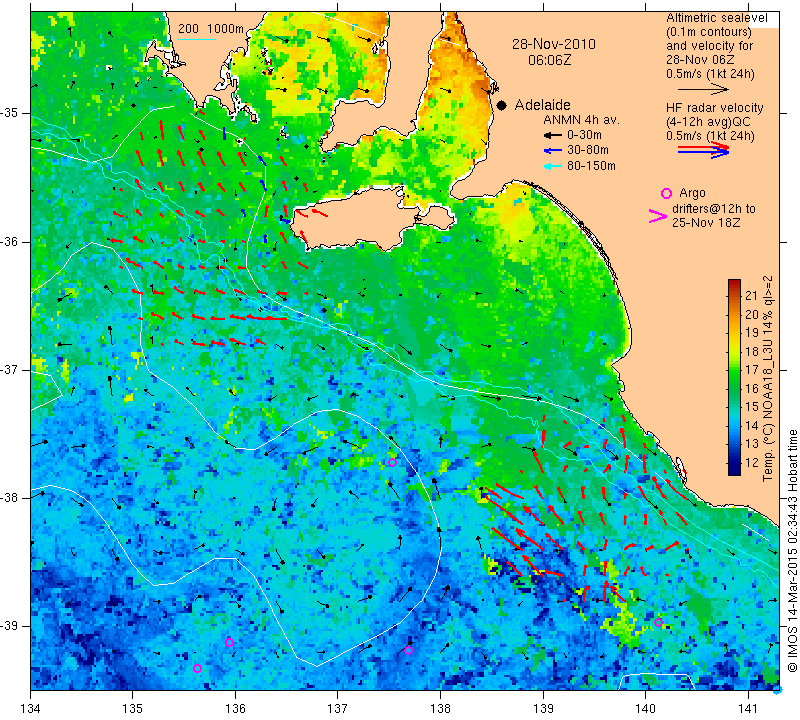This screenshot has width=800, height=720.
Task: Click the colorbar tick label '19'
Action: tap(752, 333)
